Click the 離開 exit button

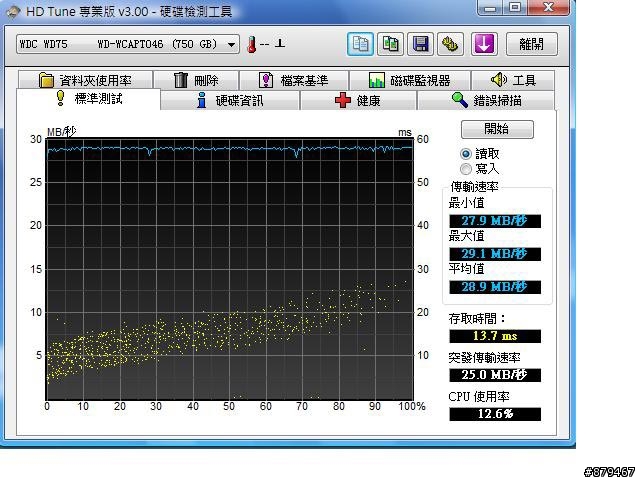click(x=531, y=44)
